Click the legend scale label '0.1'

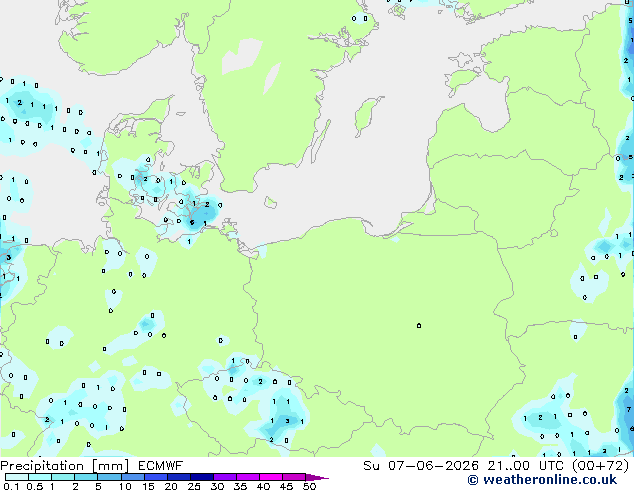coord(11,486)
